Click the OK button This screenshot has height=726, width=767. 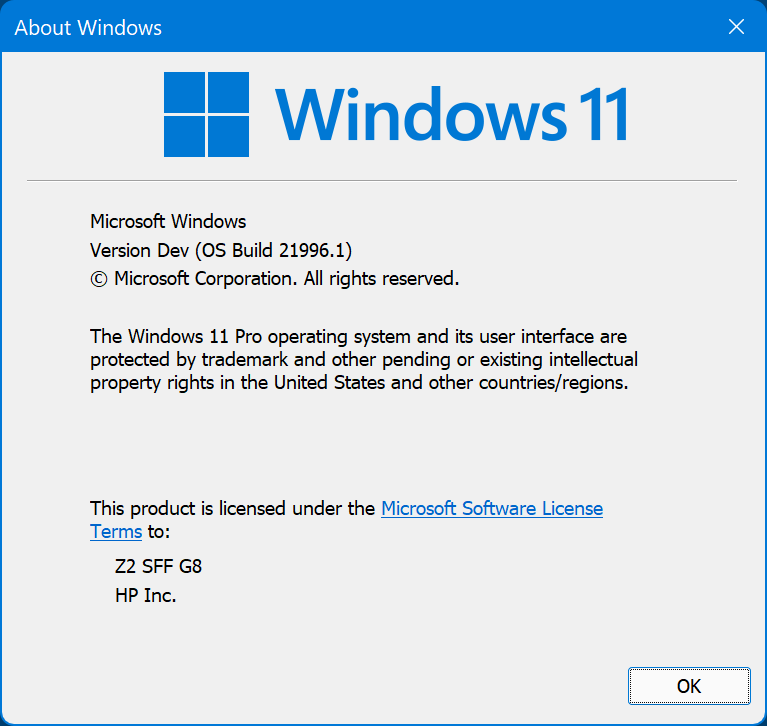click(689, 686)
